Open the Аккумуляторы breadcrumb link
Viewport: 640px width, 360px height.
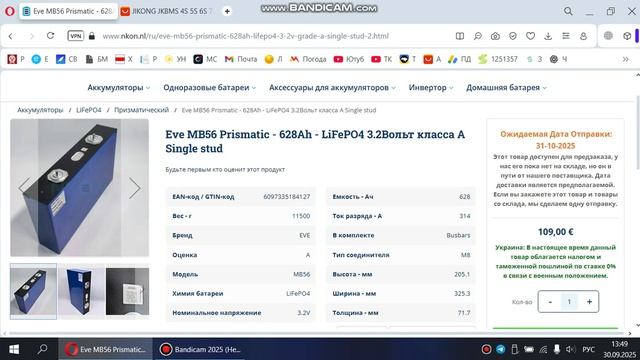(40, 110)
